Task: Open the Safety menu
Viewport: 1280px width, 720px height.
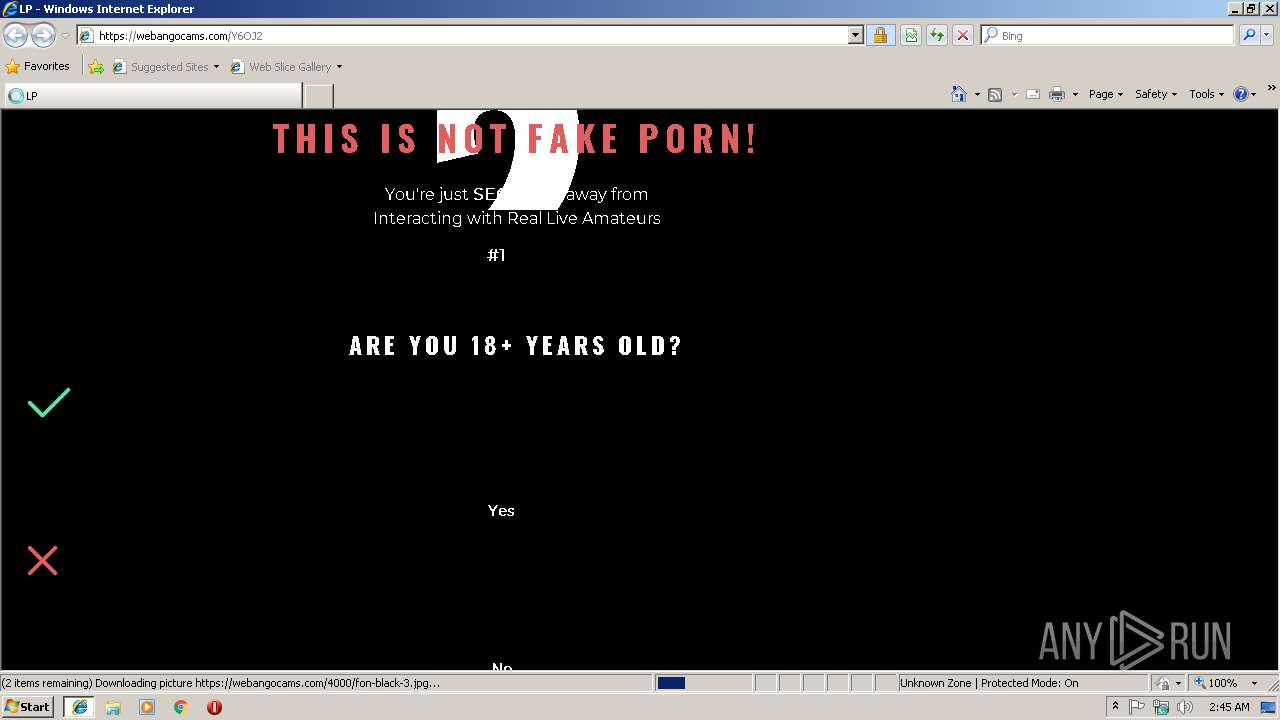Action: point(1156,94)
